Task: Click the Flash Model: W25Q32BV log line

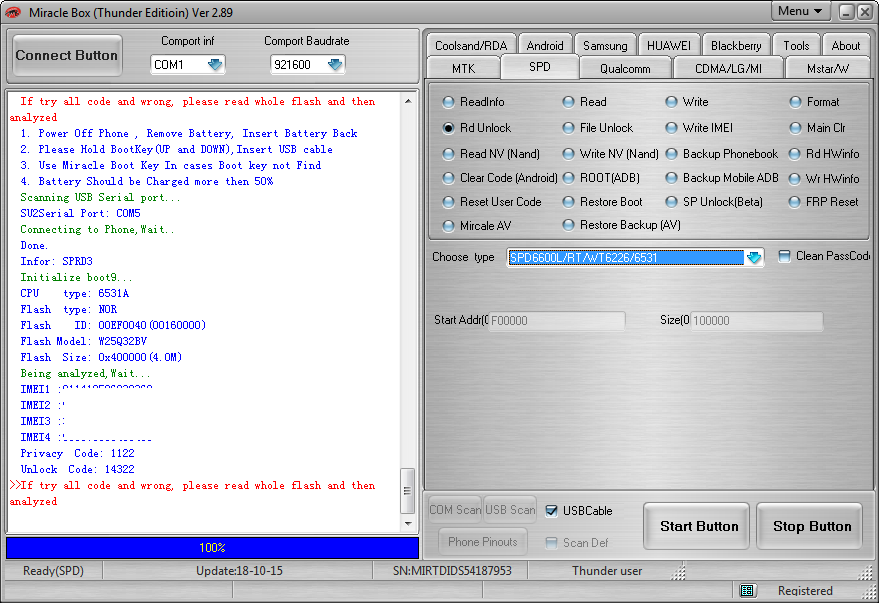Action: pyautogui.click(x=84, y=341)
